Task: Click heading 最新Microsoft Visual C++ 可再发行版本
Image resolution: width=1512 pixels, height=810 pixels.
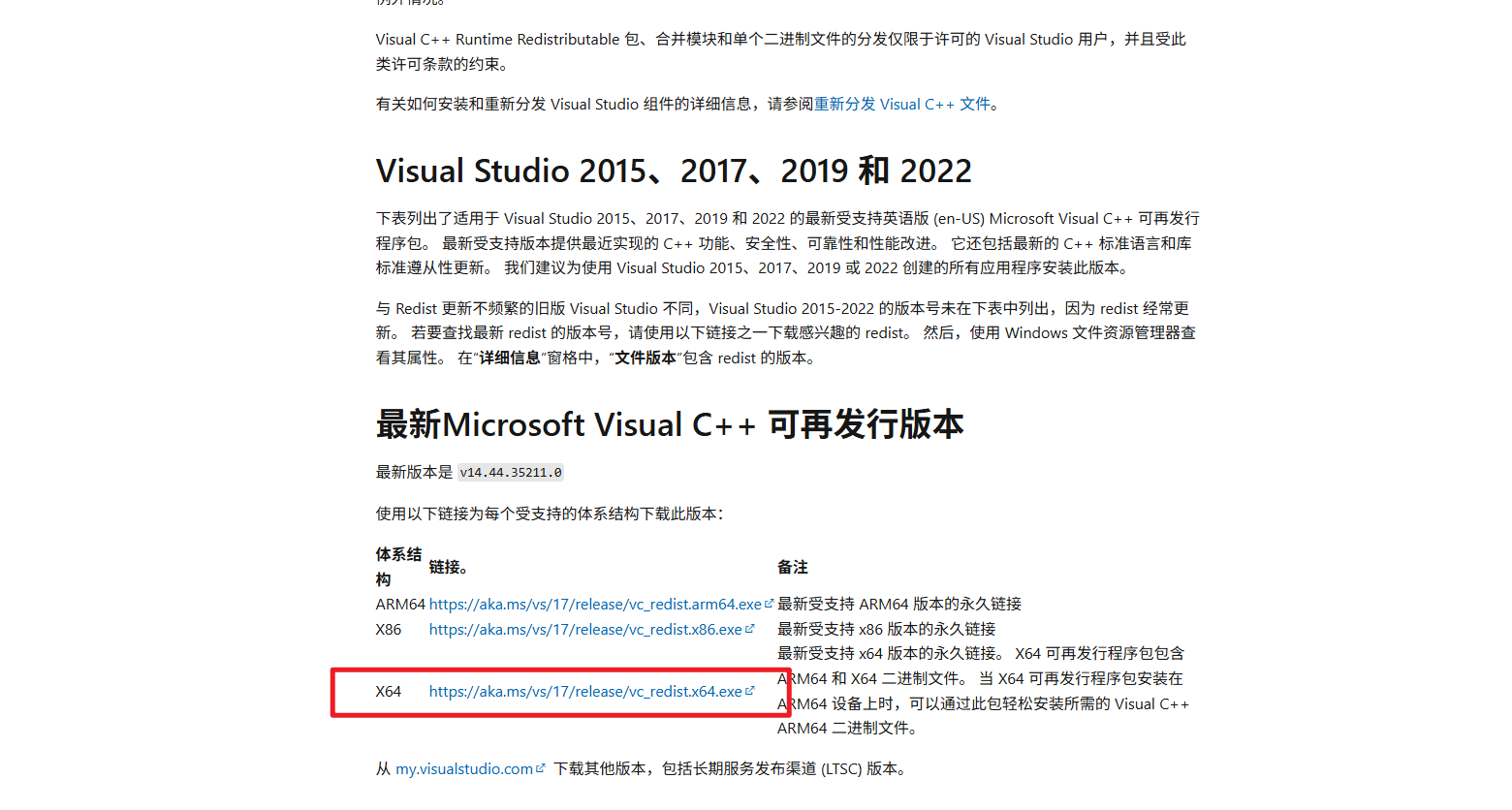Action: pos(670,424)
